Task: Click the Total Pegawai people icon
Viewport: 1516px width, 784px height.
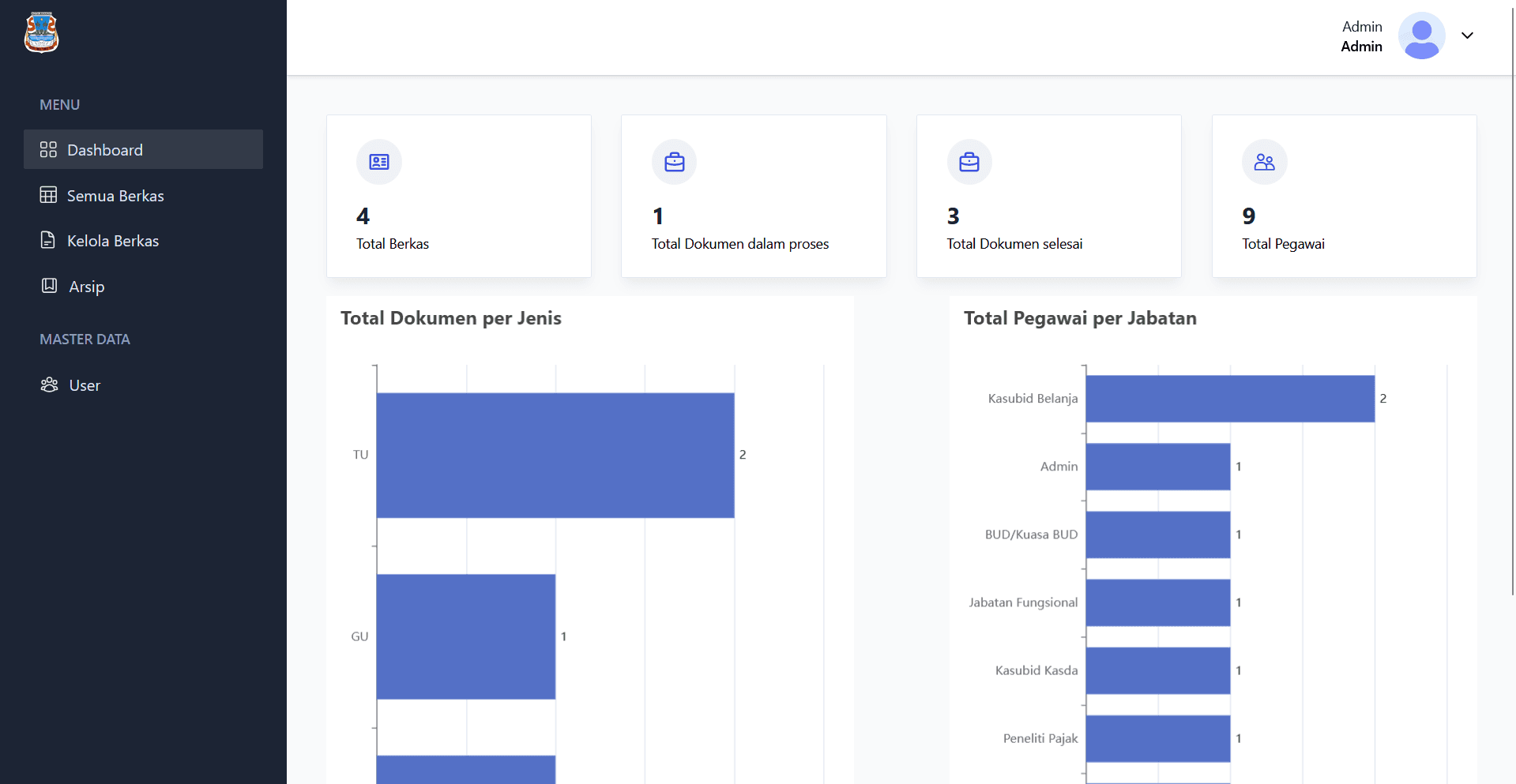Action: point(1265,162)
